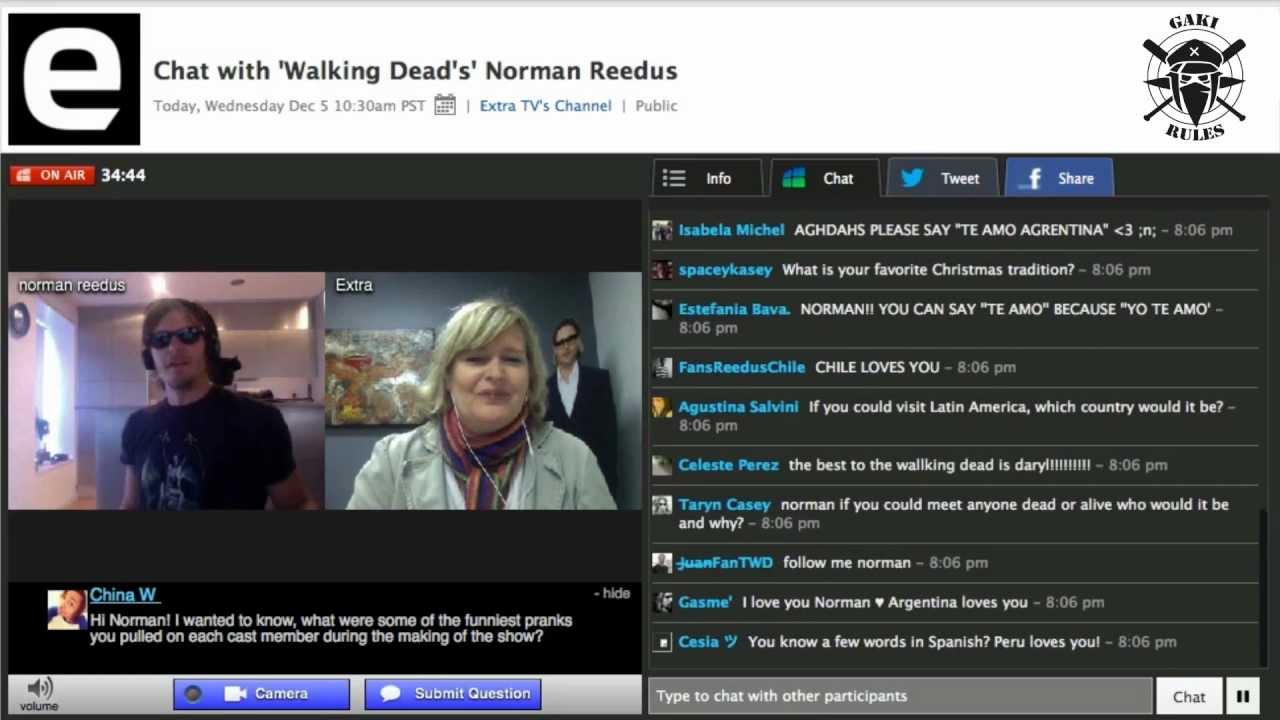The width and height of the screenshot is (1280, 720).
Task: Open FansReedusChile's chat avatar
Action: pos(662,368)
